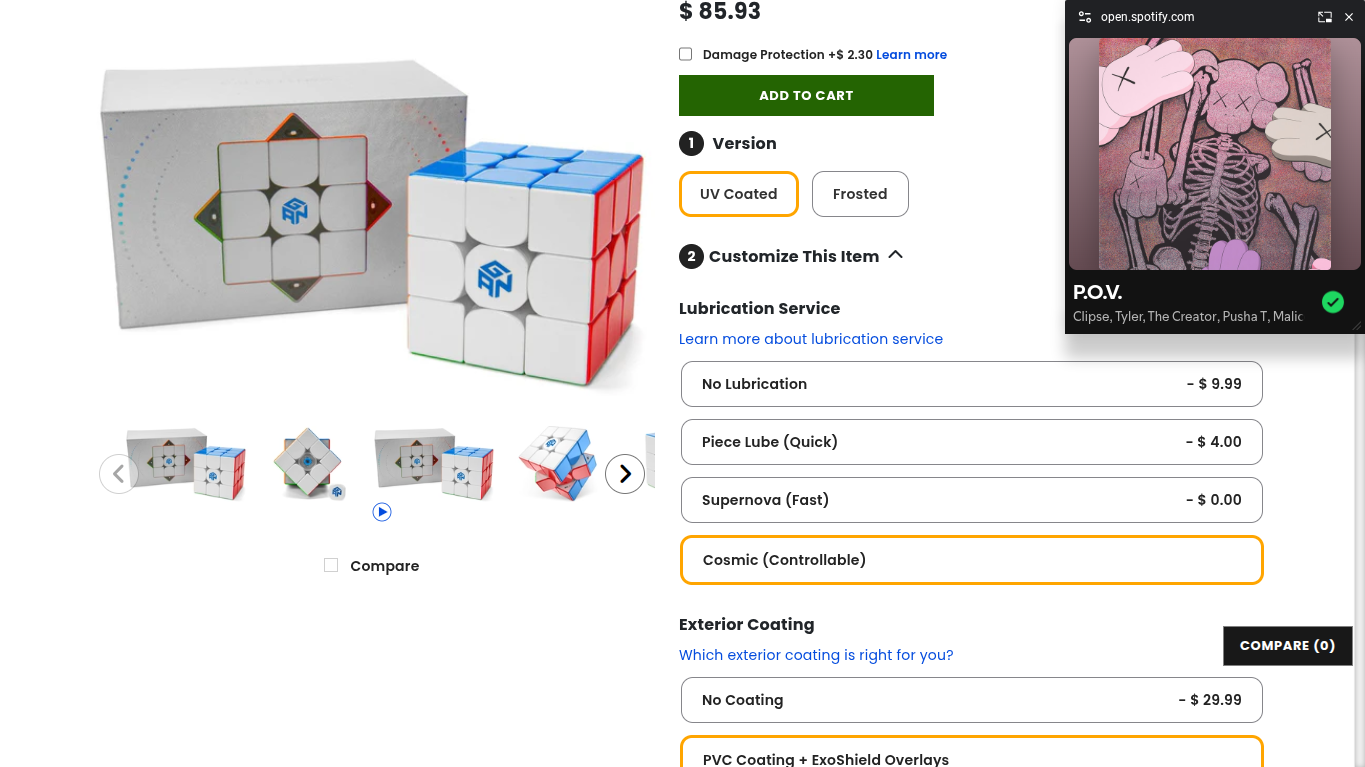This screenshot has width=1365, height=767.
Task: Collapse the Customize This Item section
Action: tap(896, 255)
